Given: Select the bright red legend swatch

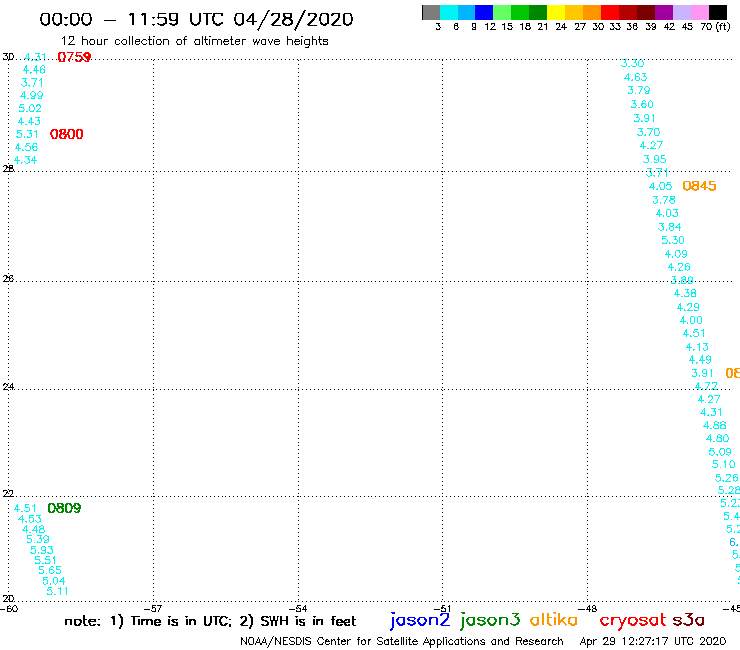Looking at the screenshot, I should click(610, 12).
